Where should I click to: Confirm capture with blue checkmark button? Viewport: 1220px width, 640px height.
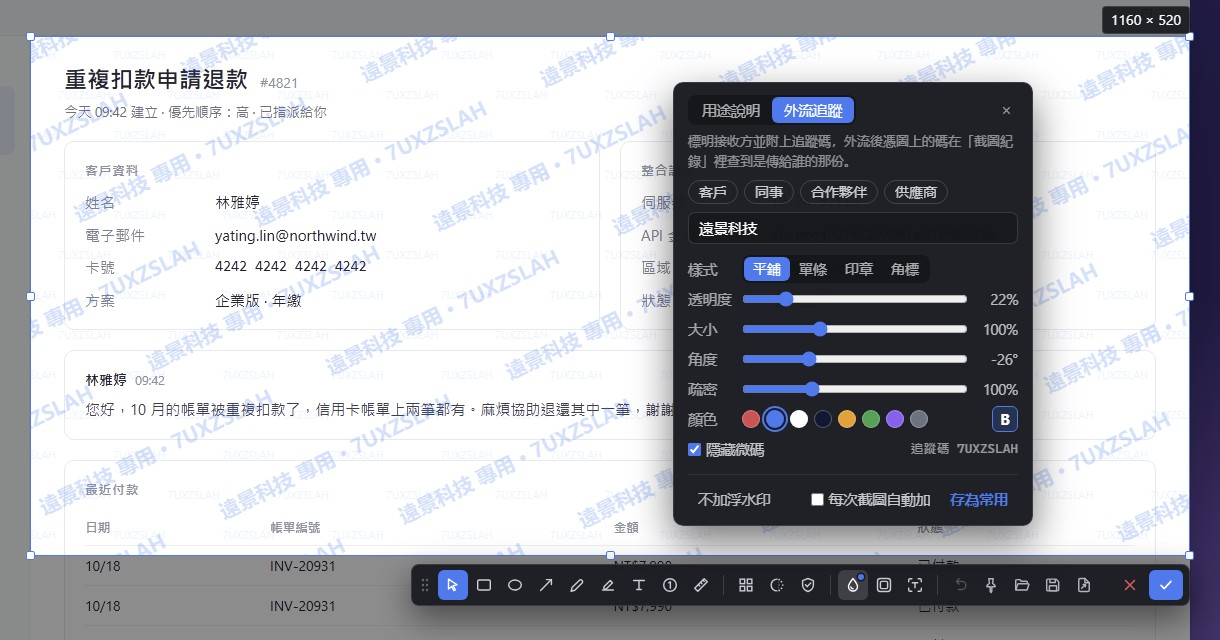coord(1165,585)
